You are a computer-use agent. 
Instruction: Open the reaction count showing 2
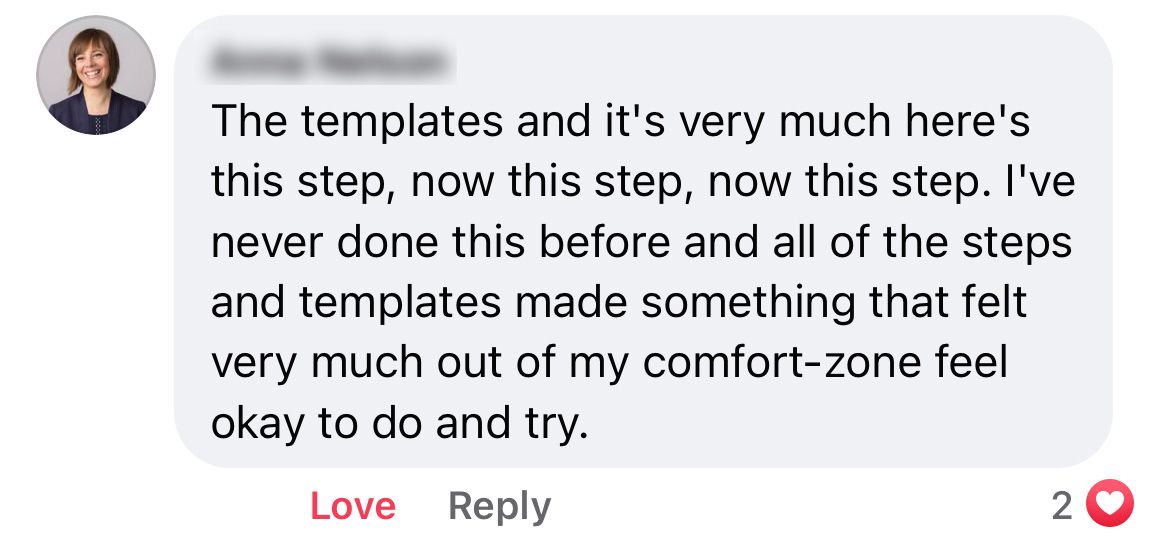1061,507
